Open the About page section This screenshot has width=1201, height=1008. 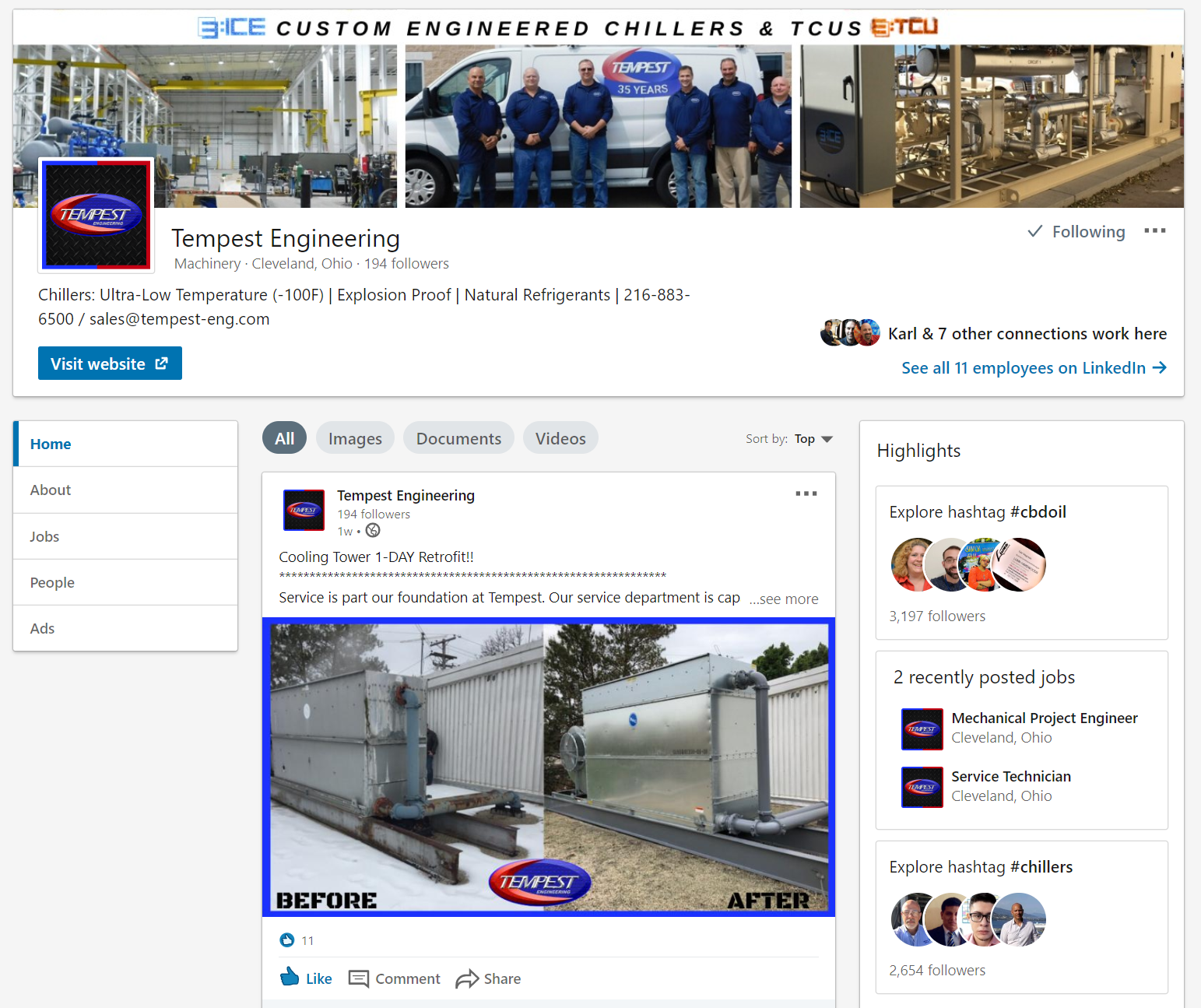(50, 490)
